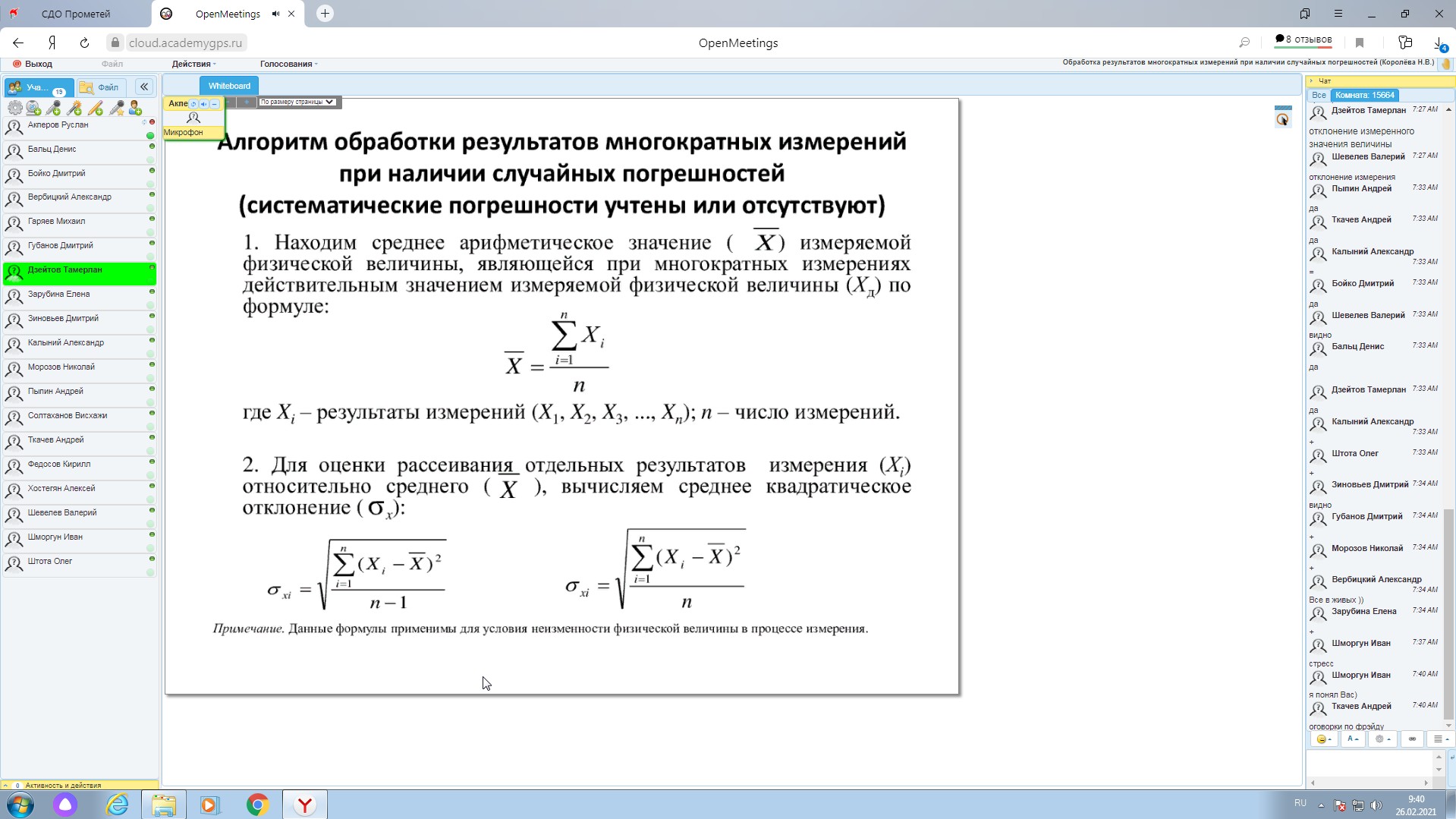Select participant Зарубина Елена
Viewport: 1456px width, 819px height.
click(80, 297)
